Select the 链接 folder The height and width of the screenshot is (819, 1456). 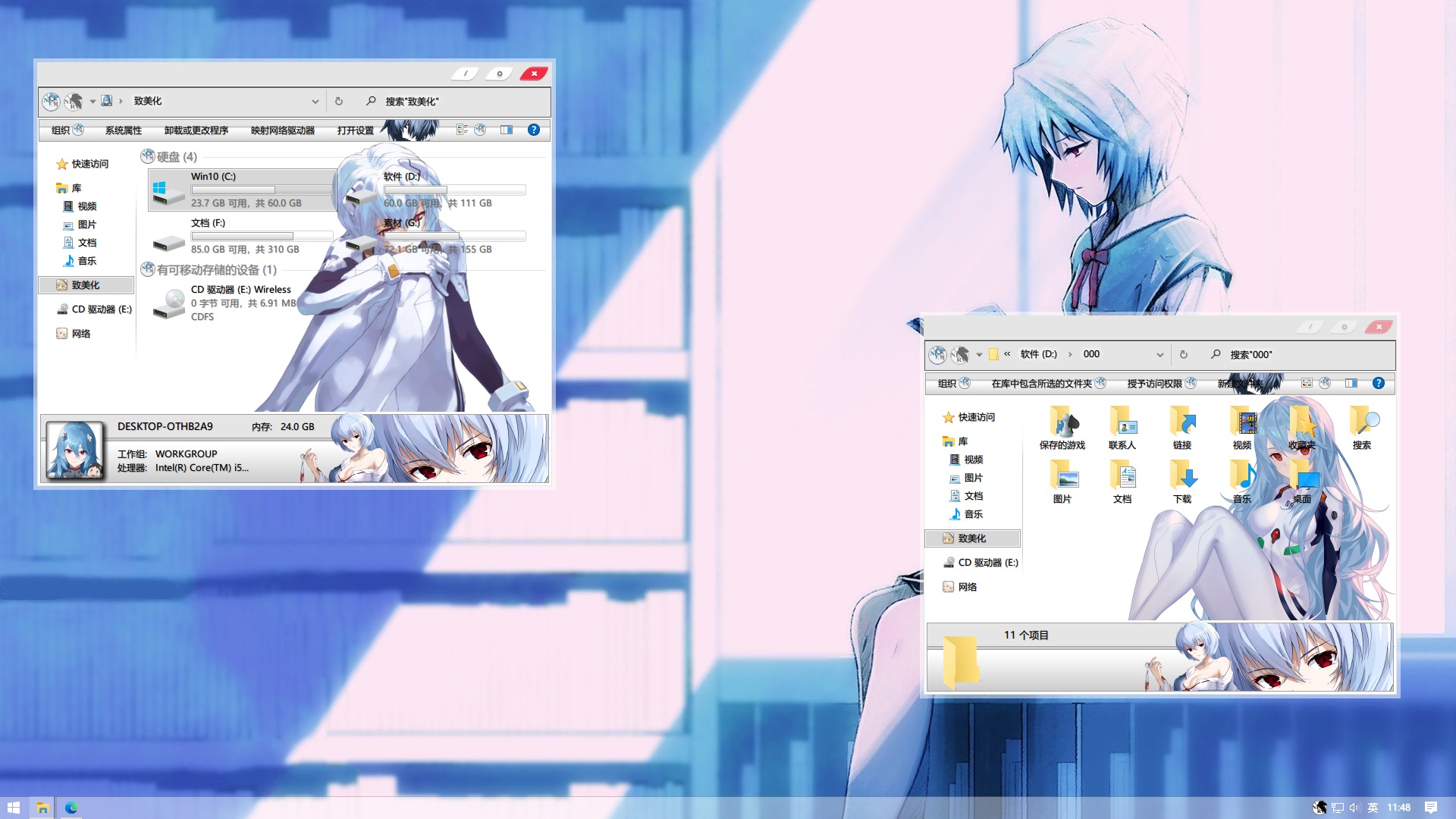(1182, 428)
